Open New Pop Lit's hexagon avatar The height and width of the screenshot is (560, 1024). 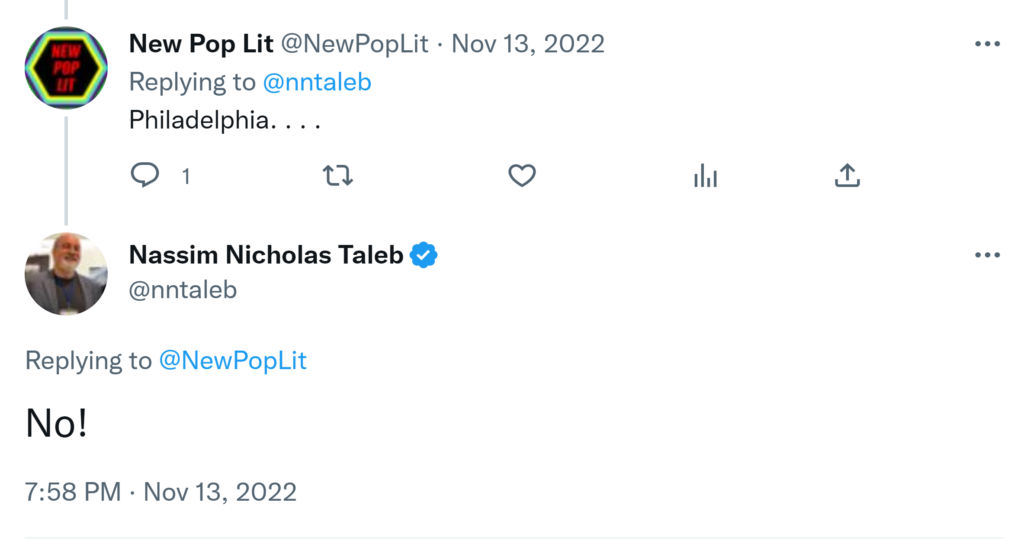(x=66, y=68)
